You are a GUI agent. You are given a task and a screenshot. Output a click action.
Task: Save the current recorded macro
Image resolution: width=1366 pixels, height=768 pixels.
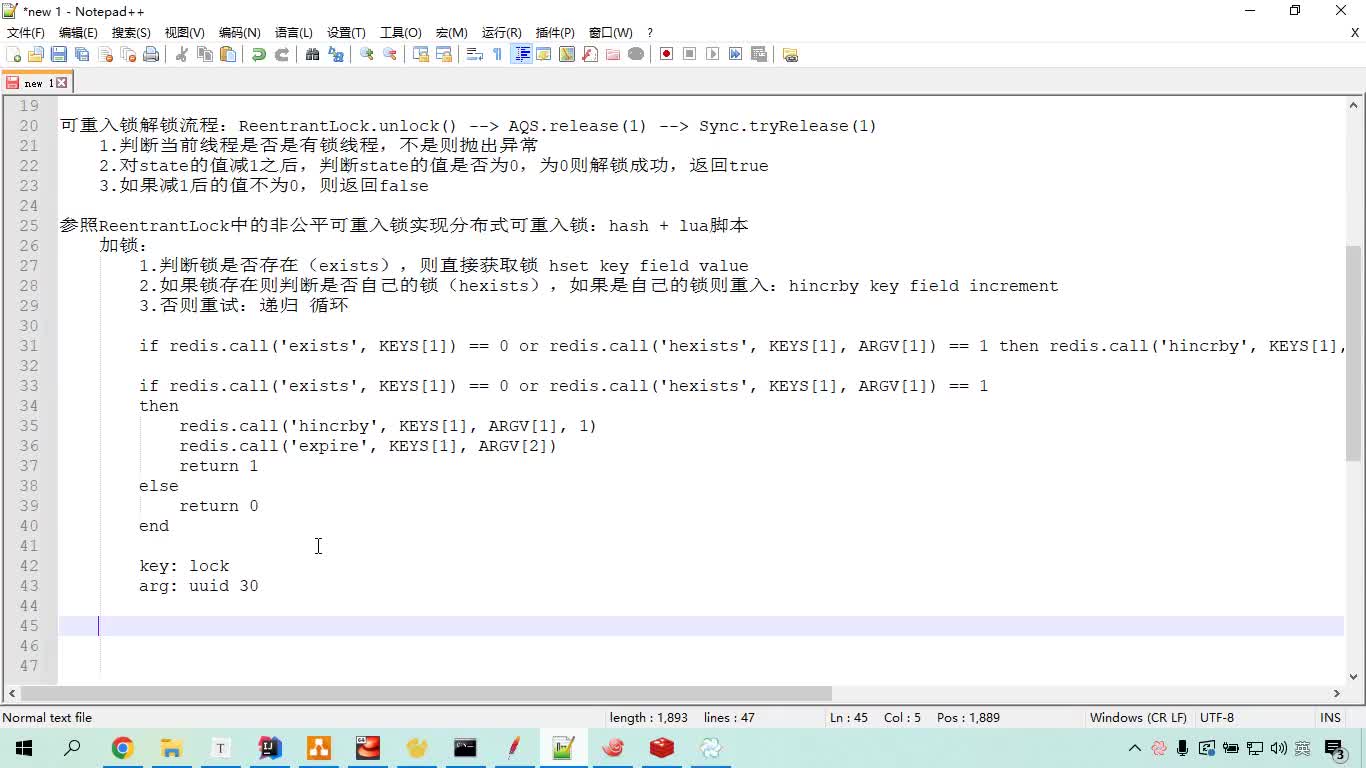[759, 55]
